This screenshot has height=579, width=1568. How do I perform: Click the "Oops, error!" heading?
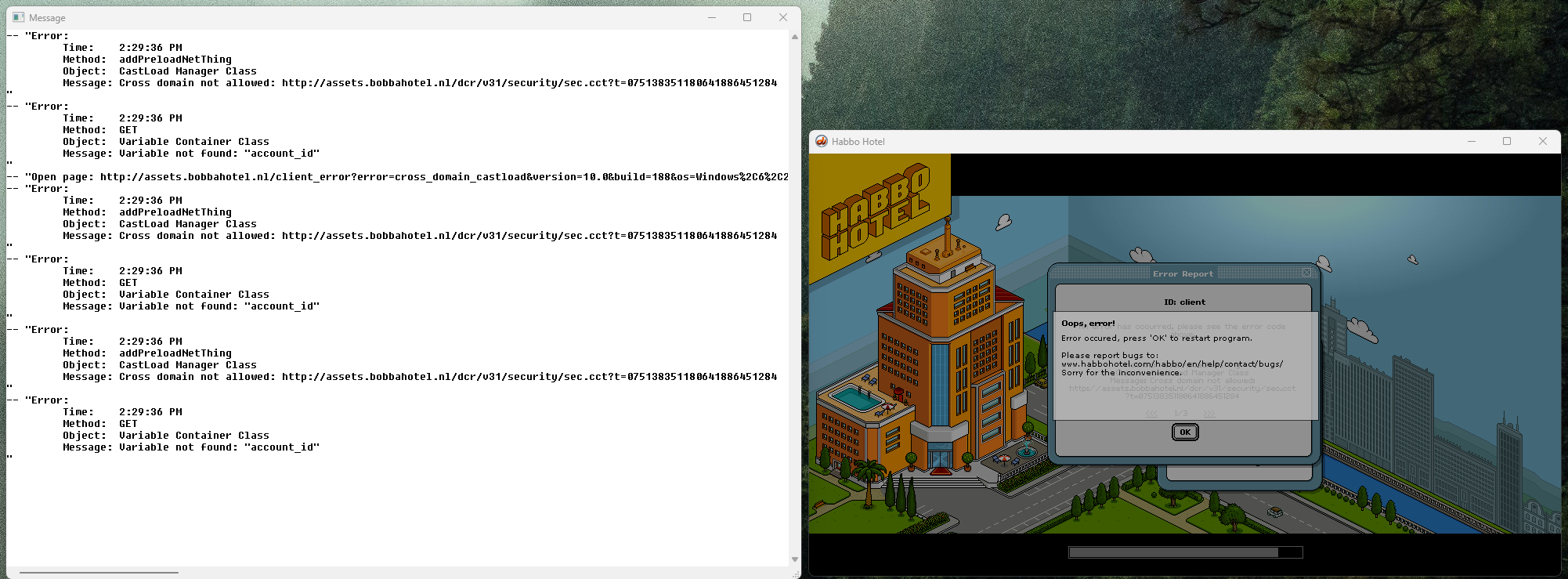(1088, 323)
